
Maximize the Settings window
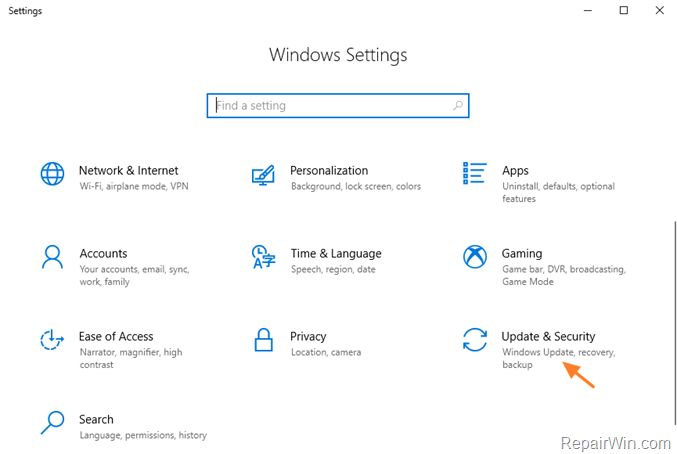pyautogui.click(x=623, y=10)
